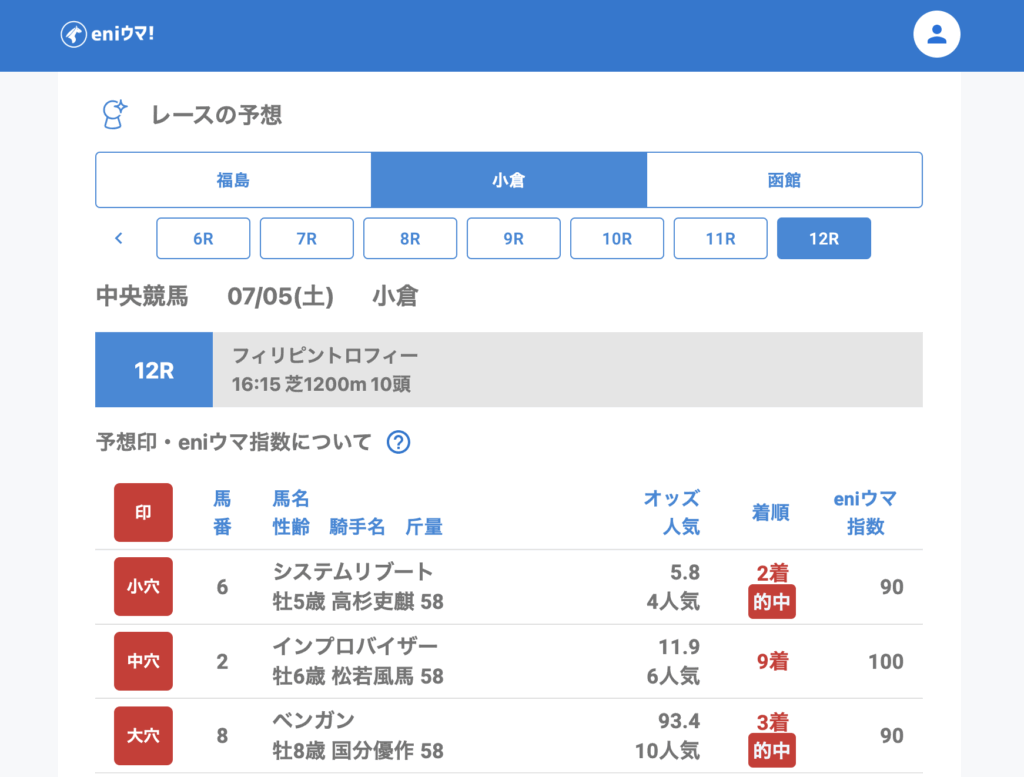Select race 7R

coord(306,238)
